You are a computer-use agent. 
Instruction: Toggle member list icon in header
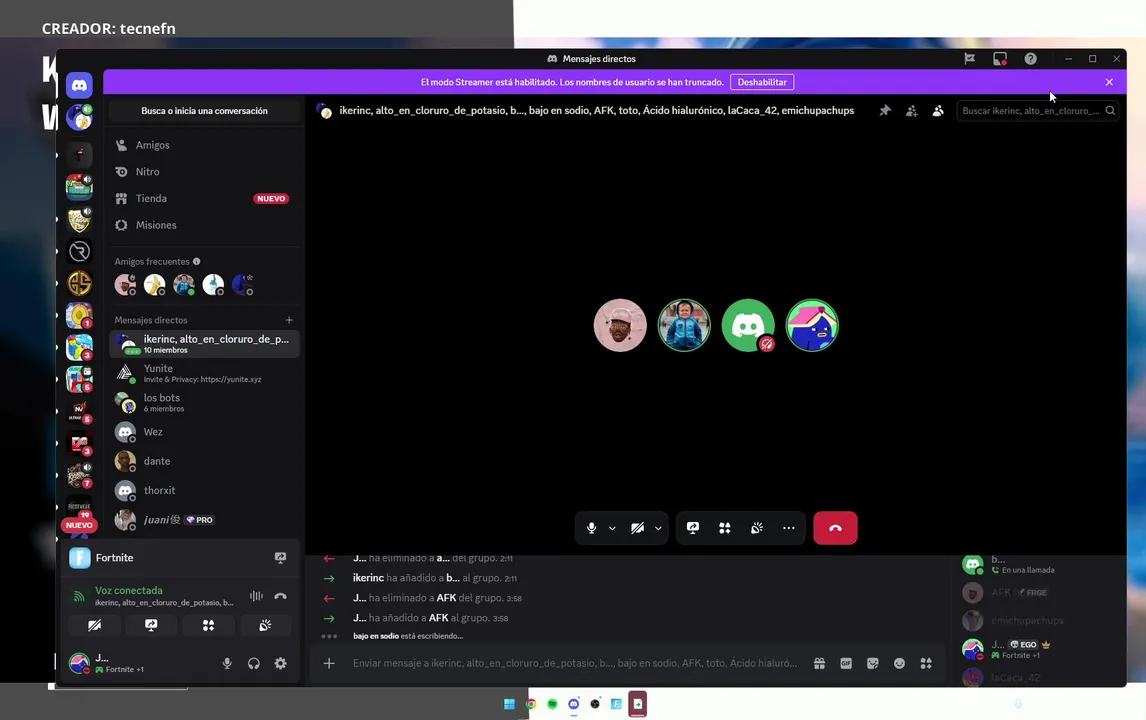[938, 111]
